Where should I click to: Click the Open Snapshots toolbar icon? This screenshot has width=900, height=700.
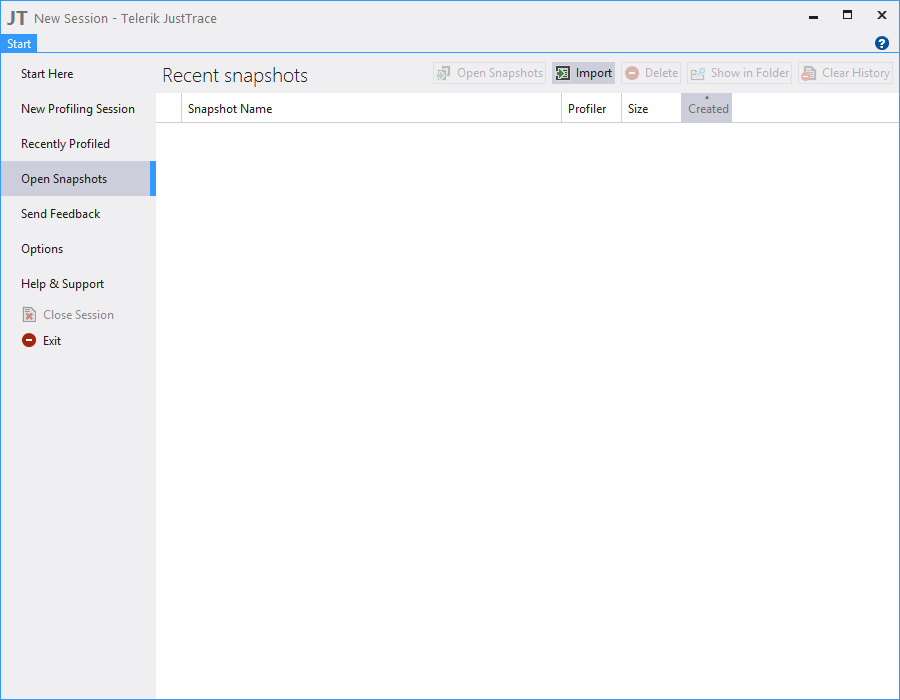pyautogui.click(x=443, y=73)
